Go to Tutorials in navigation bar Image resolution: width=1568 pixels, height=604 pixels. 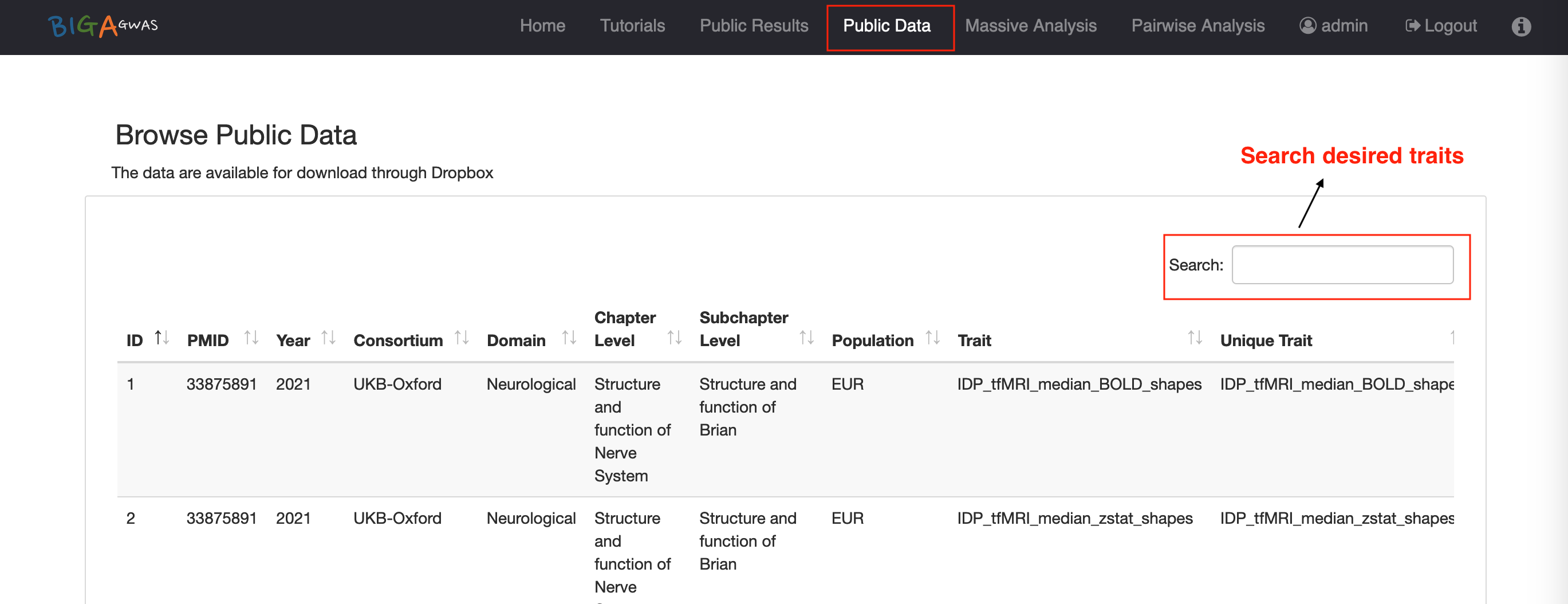point(632,26)
